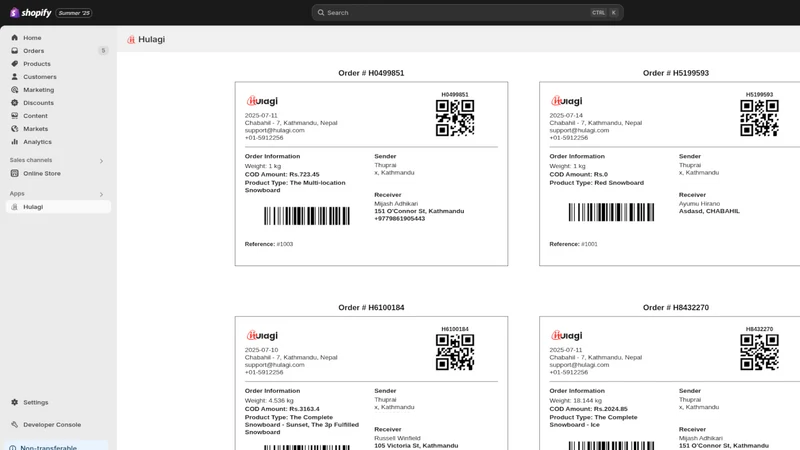Image resolution: width=800 pixels, height=450 pixels.
Task: Click the Customers person icon
Action: [14, 77]
